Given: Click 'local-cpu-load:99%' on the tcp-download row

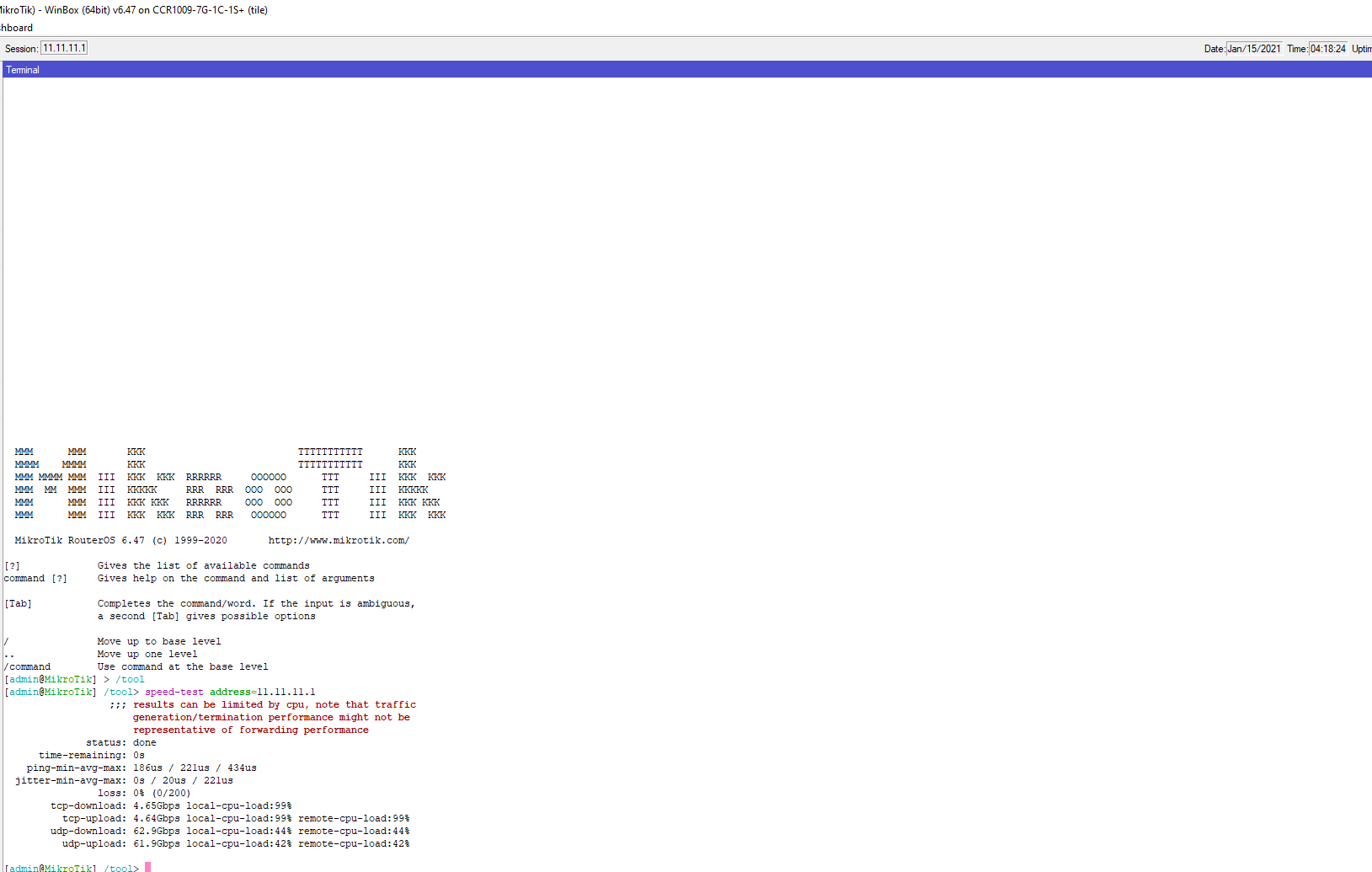Looking at the screenshot, I should (x=239, y=806).
